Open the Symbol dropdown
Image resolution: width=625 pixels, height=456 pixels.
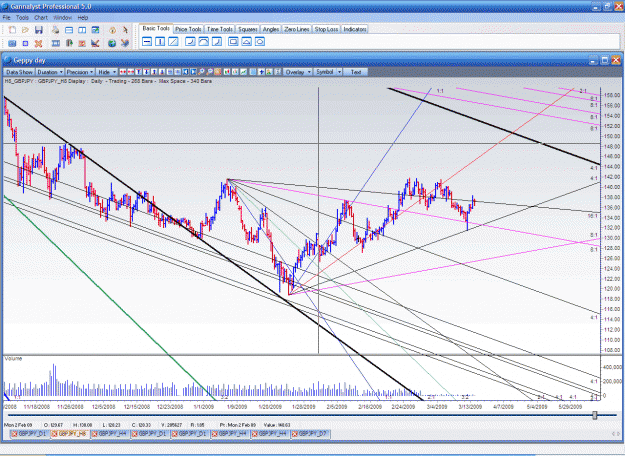coord(328,72)
